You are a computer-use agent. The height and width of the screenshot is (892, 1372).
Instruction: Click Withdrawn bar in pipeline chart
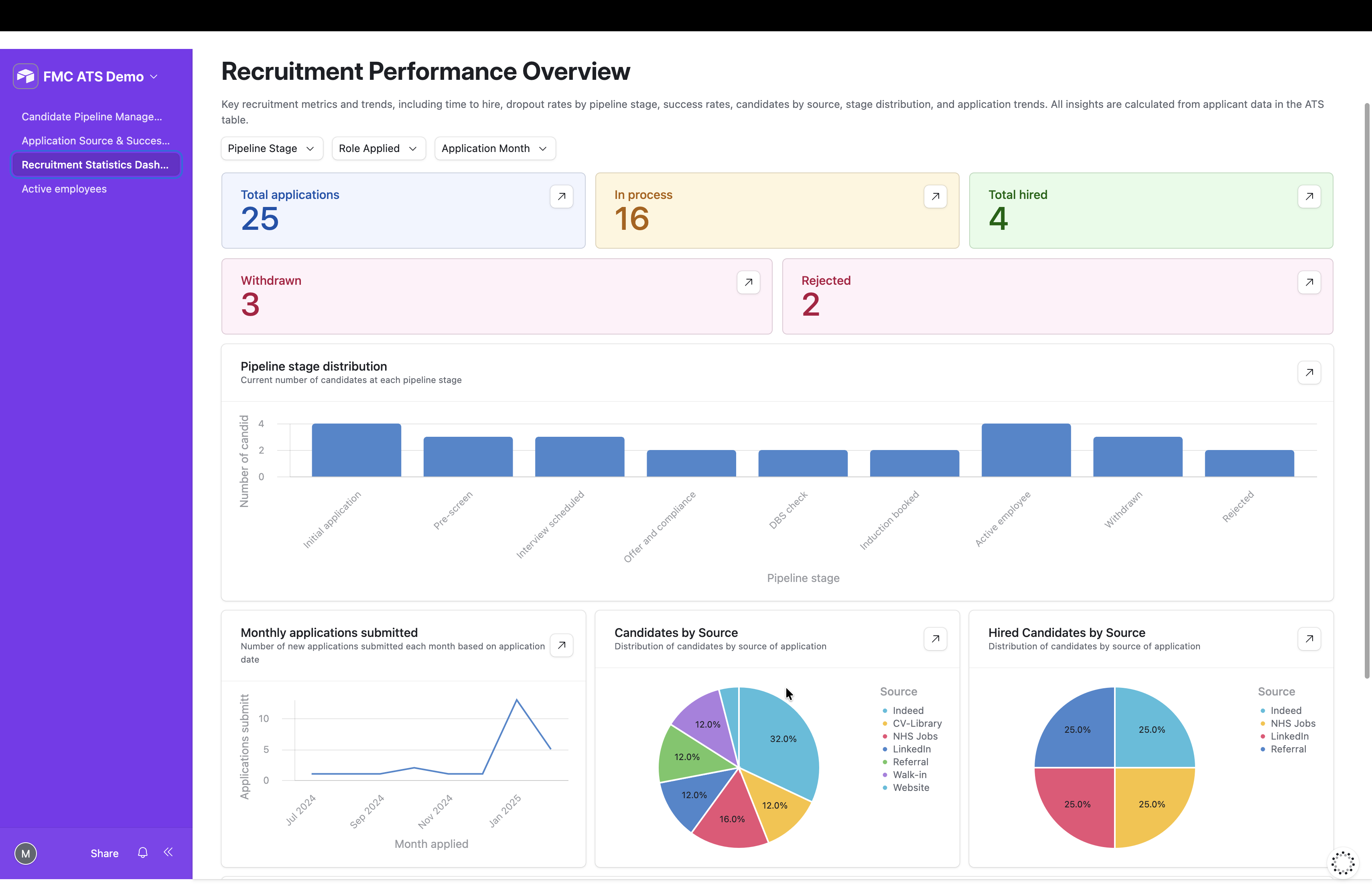[1138, 457]
